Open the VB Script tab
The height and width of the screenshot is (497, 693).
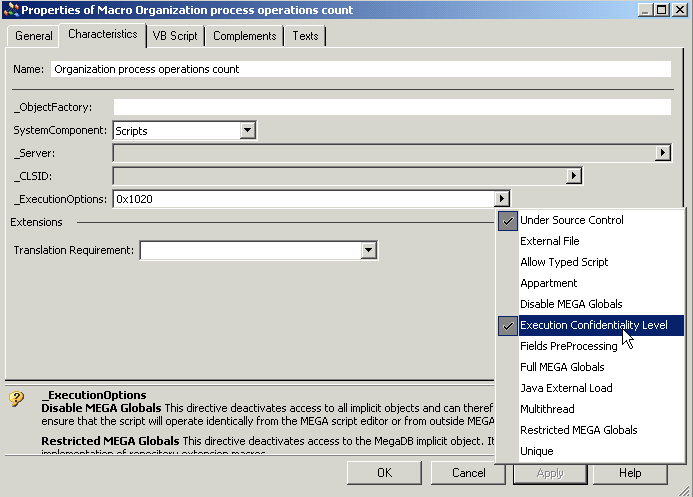click(x=175, y=36)
